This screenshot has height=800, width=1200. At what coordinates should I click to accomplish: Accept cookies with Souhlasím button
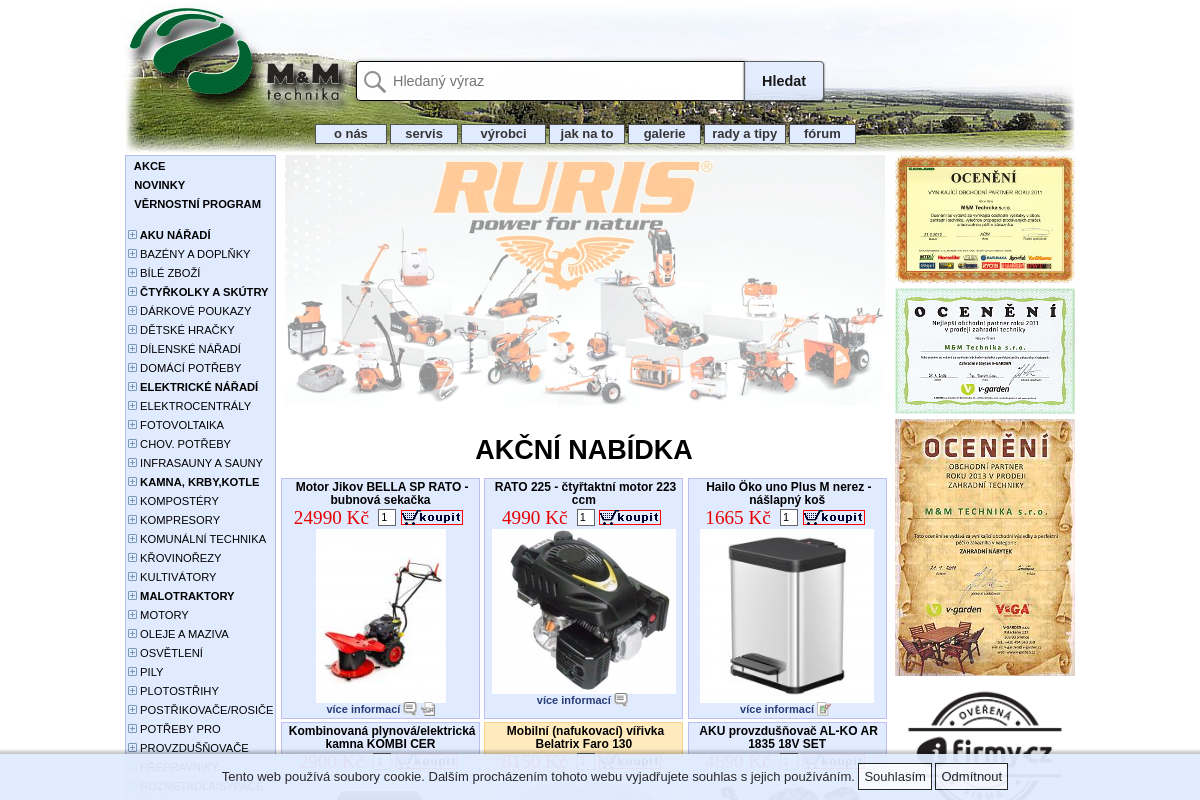(x=895, y=777)
